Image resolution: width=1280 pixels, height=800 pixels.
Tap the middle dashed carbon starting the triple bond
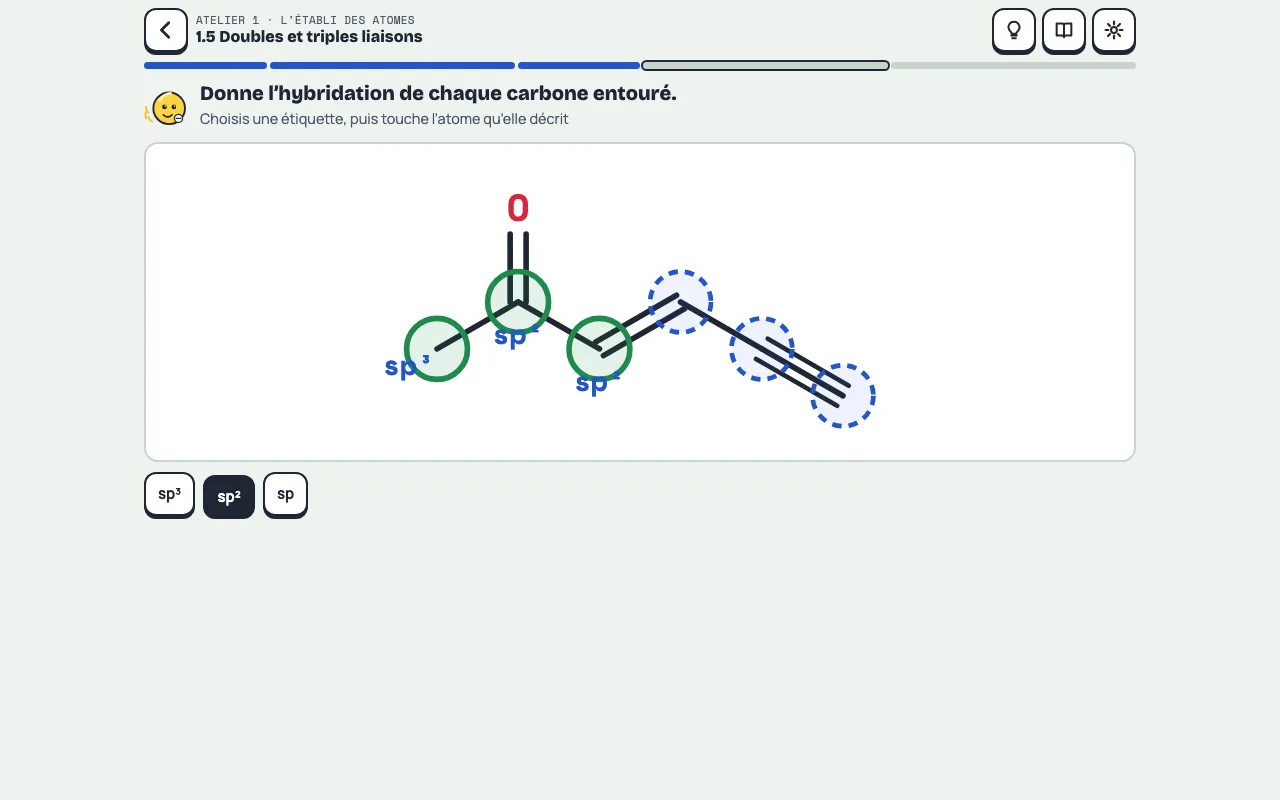(762, 349)
